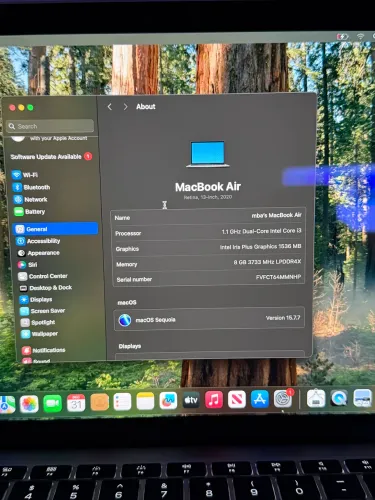375x500 pixels.
Task: Click the Memory value 8 GB LPDDR4X
Action: point(267,262)
